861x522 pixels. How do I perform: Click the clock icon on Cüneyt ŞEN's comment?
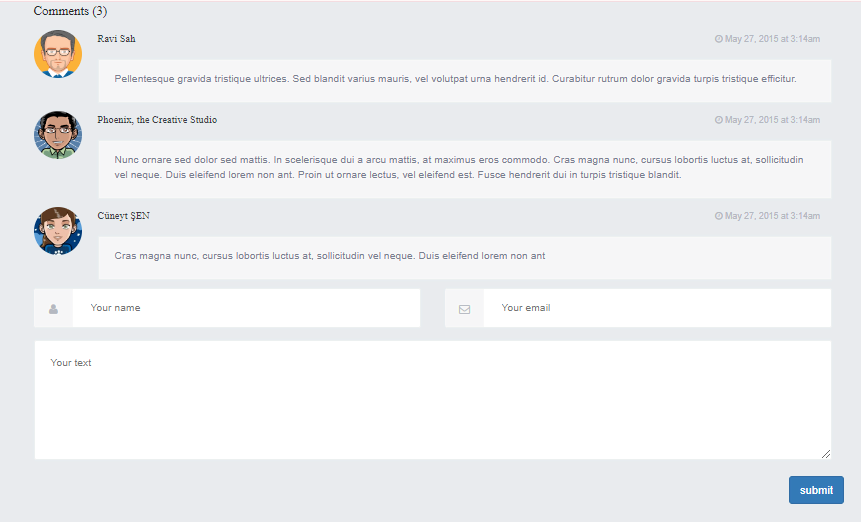click(718, 216)
